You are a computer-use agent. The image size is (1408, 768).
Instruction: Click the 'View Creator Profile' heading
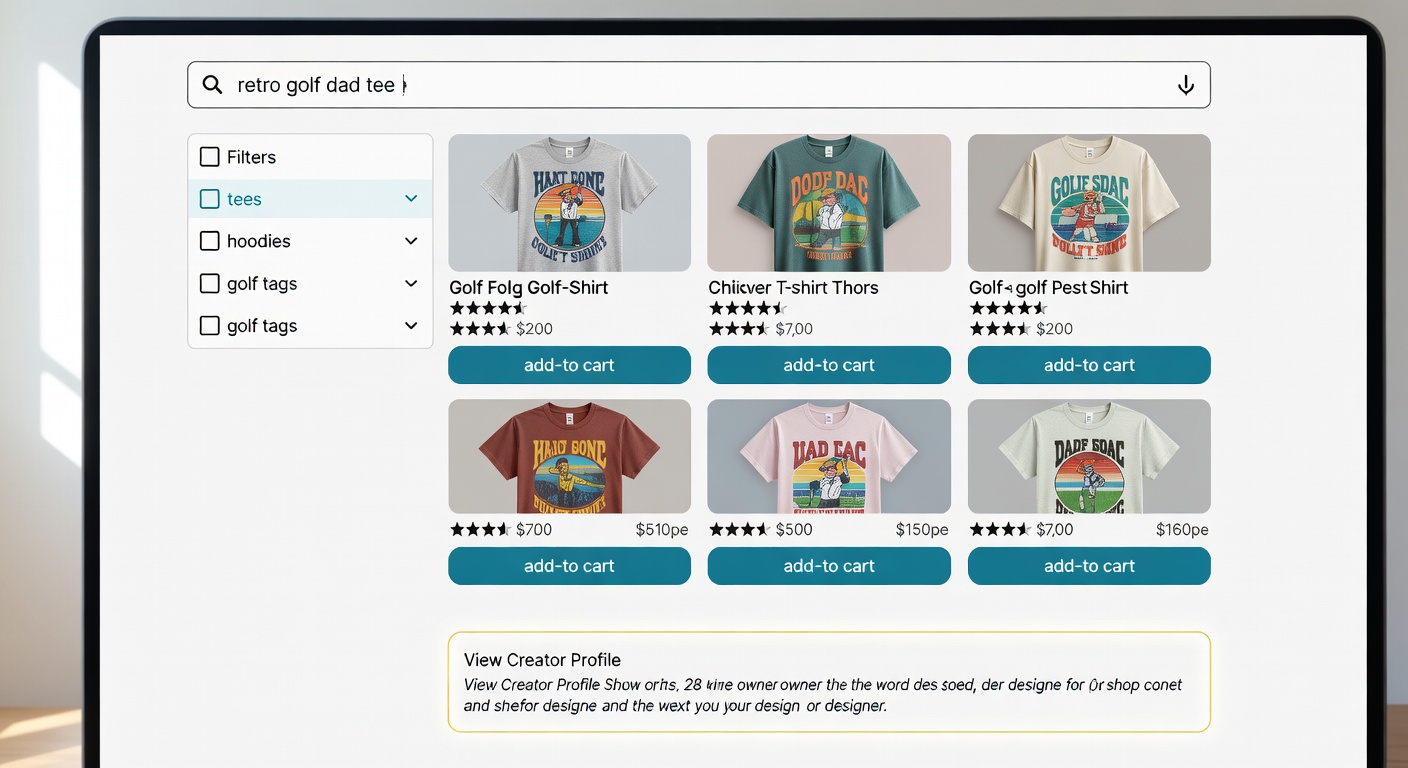(x=542, y=660)
